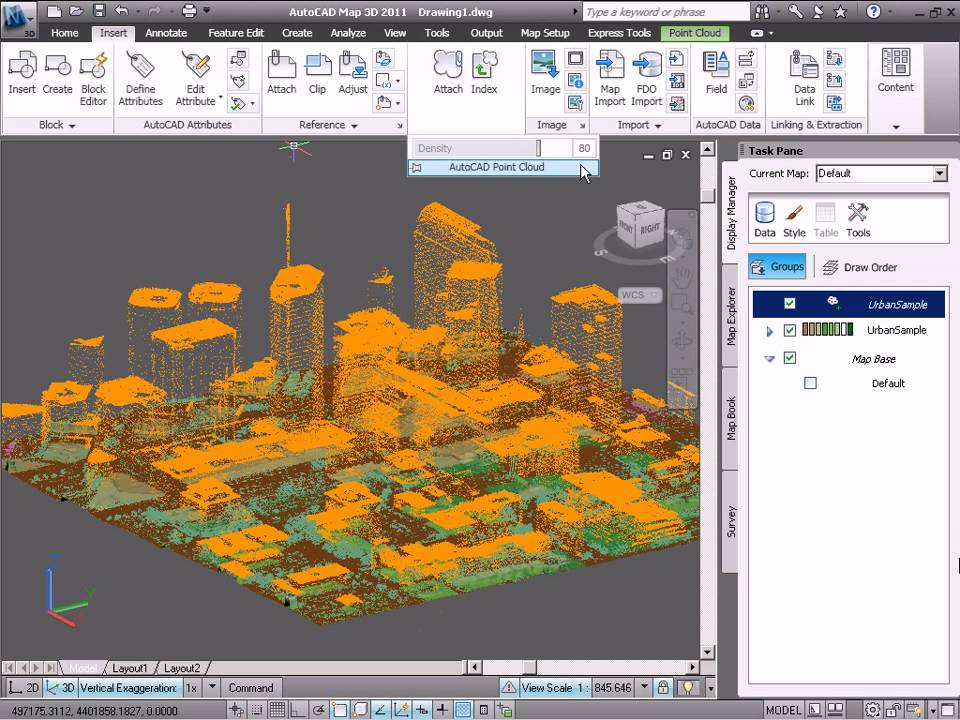
Task: Click the Attach reference icon
Action: [282, 73]
